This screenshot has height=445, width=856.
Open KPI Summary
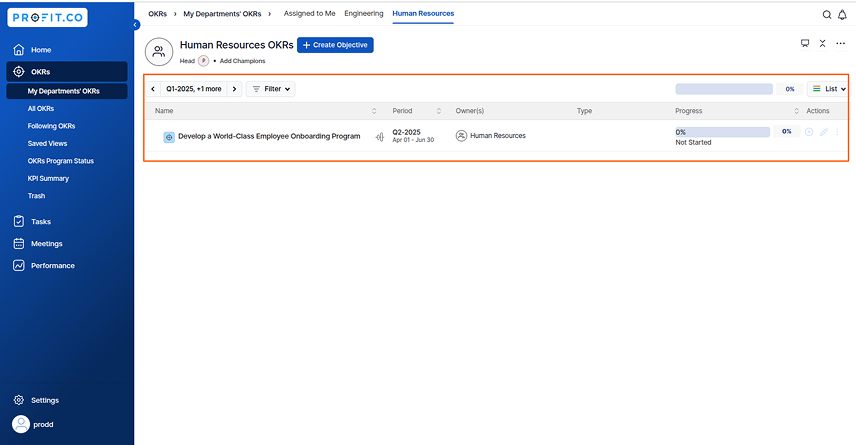(48, 179)
